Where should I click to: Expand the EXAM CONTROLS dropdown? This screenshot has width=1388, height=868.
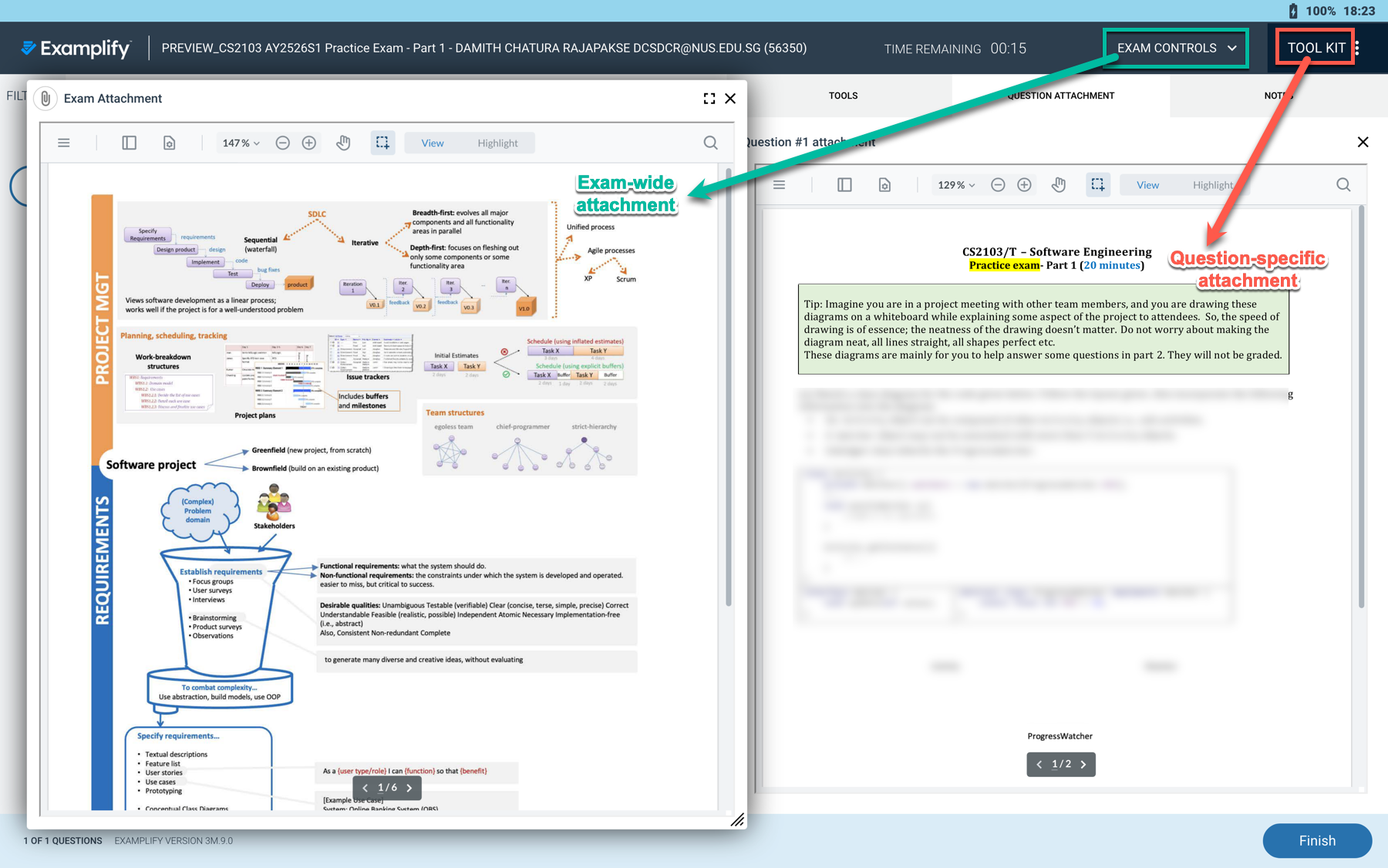[1176, 48]
